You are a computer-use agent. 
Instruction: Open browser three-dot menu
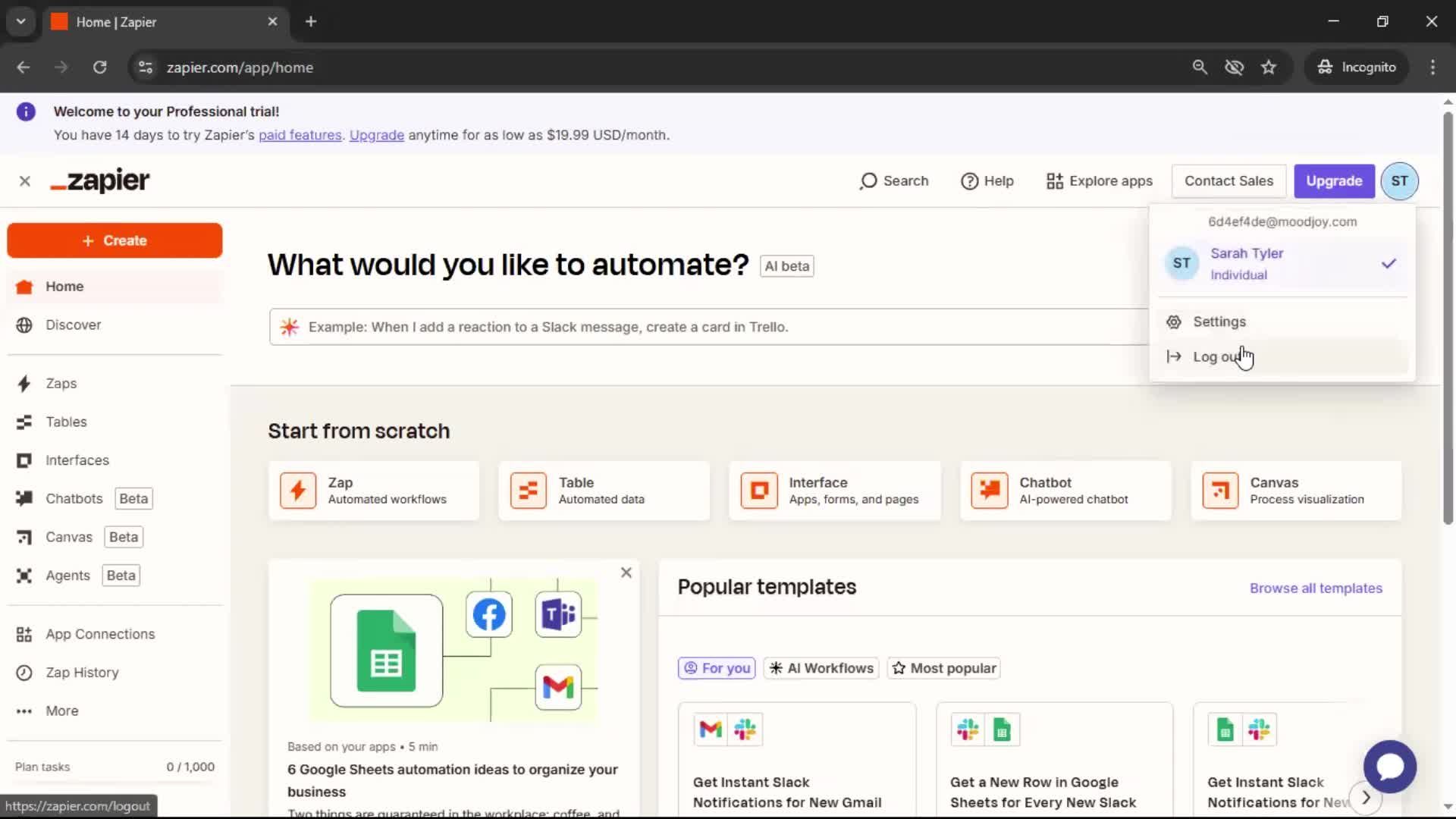[1432, 67]
